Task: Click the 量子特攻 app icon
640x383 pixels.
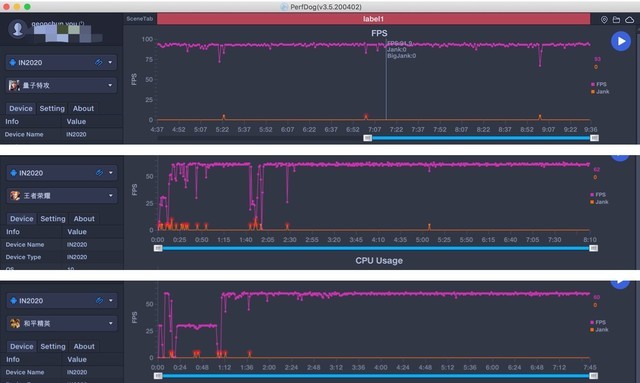Action: 14,85
